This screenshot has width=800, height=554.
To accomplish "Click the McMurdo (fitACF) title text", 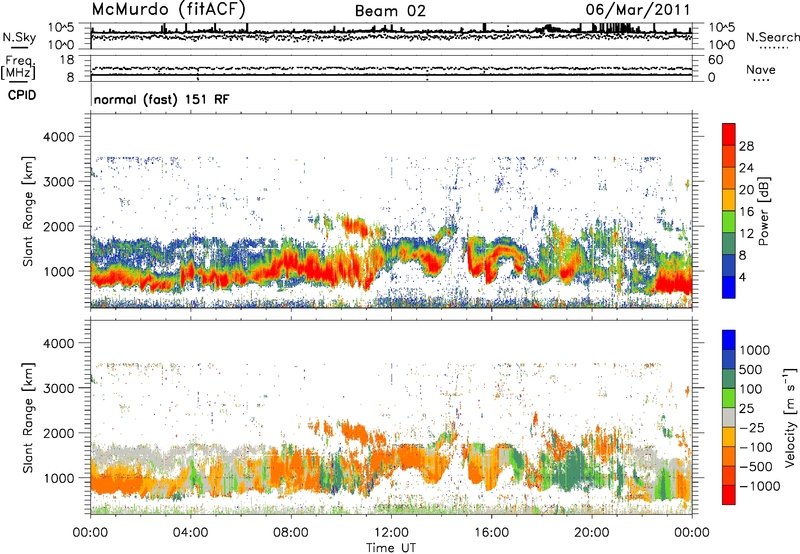I will click(x=168, y=10).
